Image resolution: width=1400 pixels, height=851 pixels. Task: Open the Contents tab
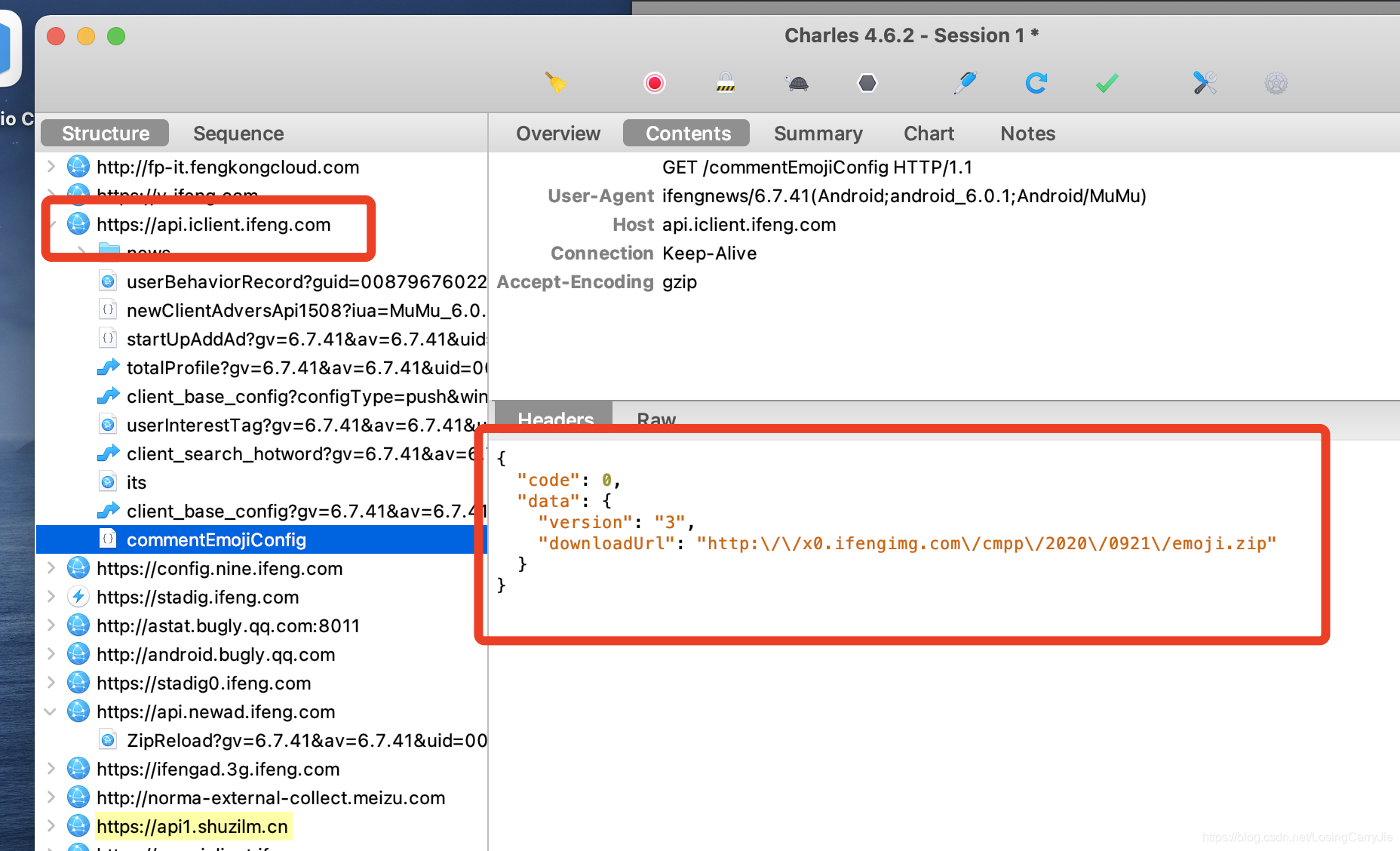687,134
